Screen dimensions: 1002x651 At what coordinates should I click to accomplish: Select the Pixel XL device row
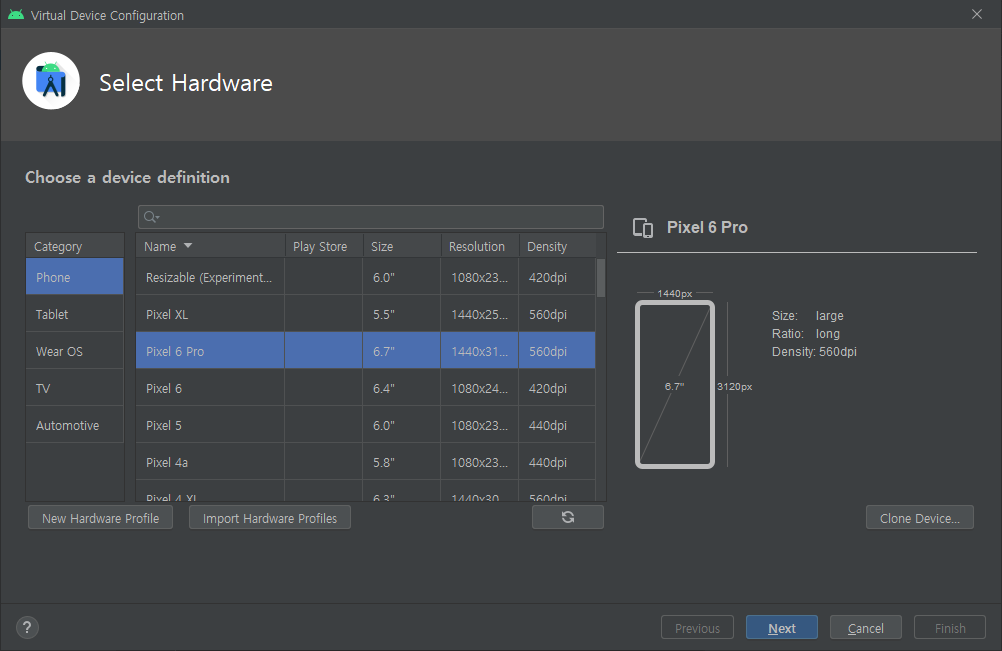[366, 314]
